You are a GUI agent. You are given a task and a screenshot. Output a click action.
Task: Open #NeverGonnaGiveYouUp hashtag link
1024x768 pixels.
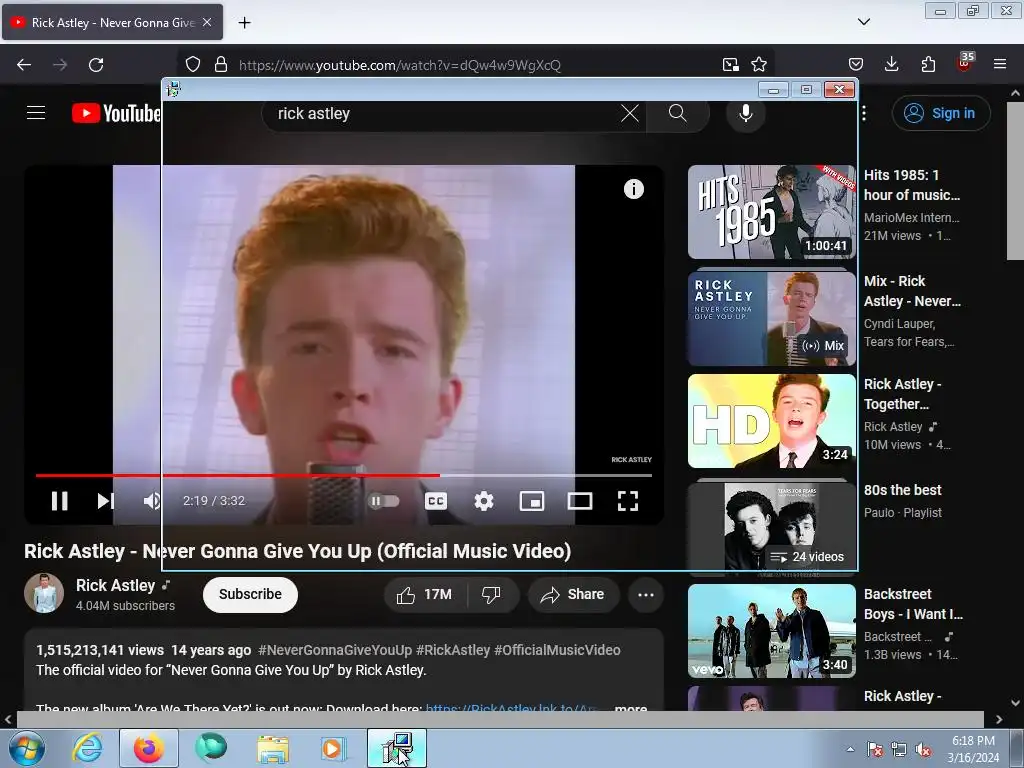point(335,650)
